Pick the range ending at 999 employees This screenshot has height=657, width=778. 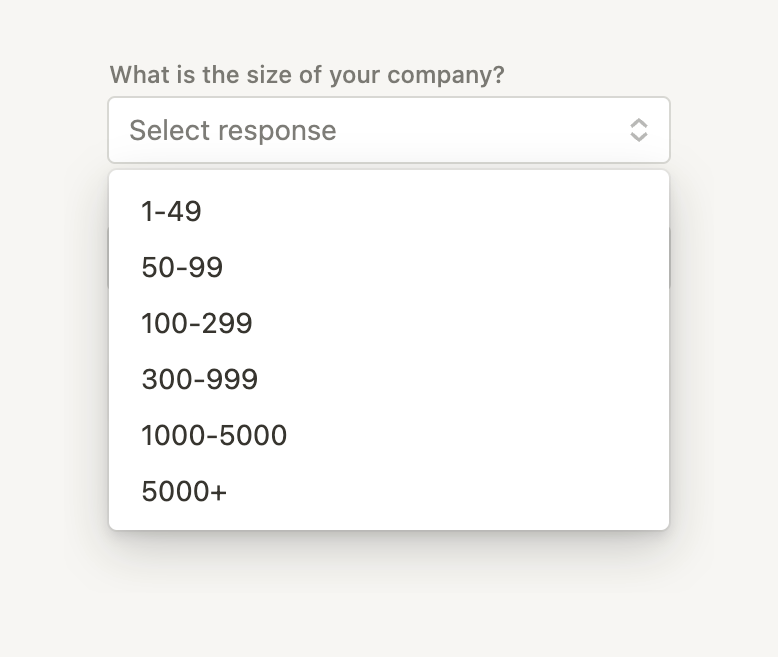point(200,380)
